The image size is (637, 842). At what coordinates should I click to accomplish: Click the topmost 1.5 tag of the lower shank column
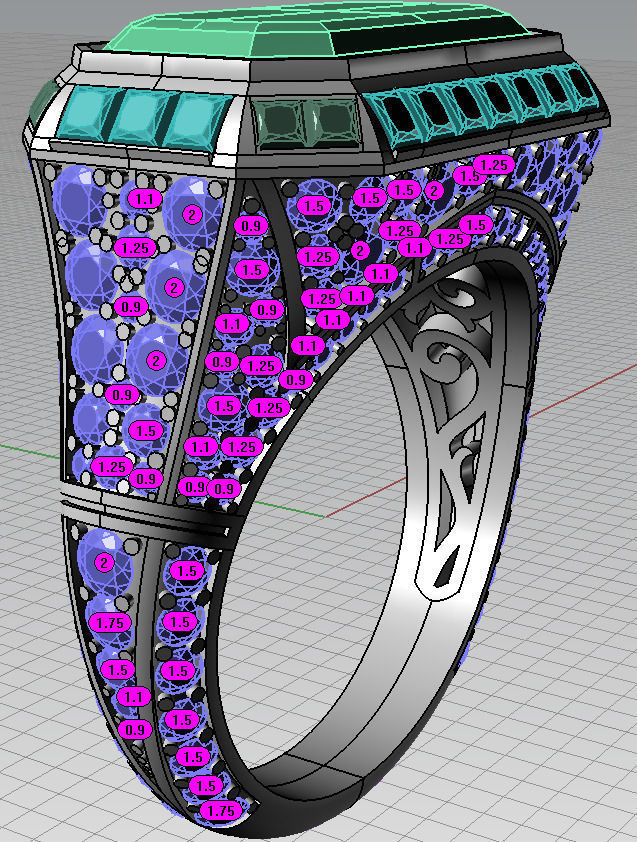(187, 571)
